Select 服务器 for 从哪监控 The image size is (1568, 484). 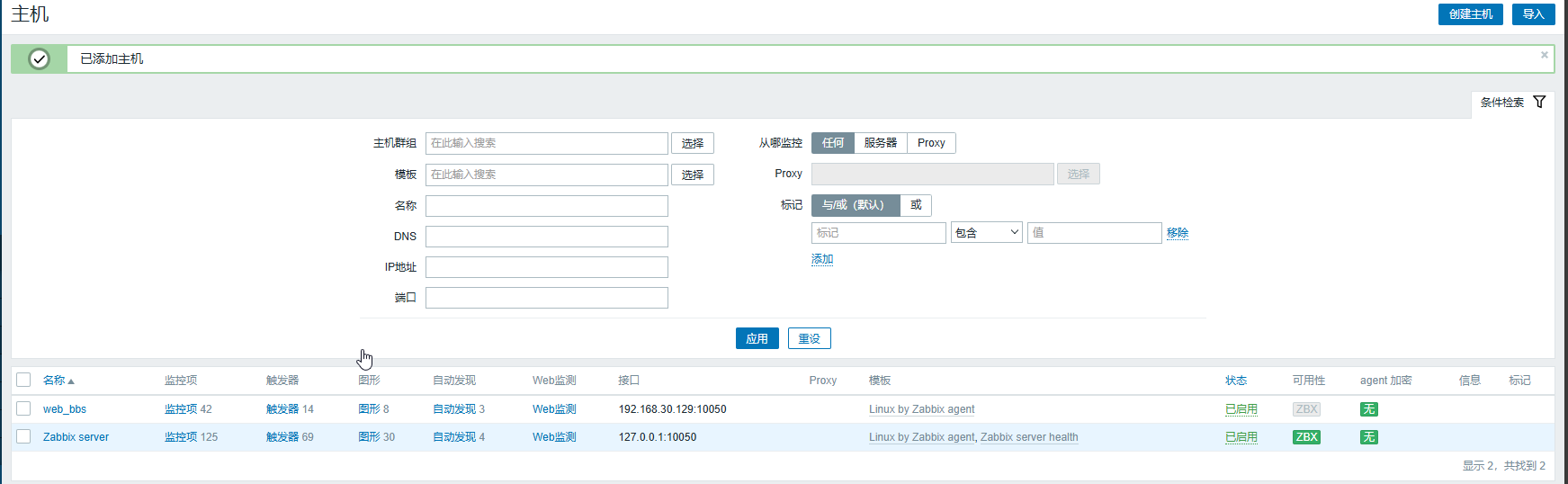(x=881, y=143)
